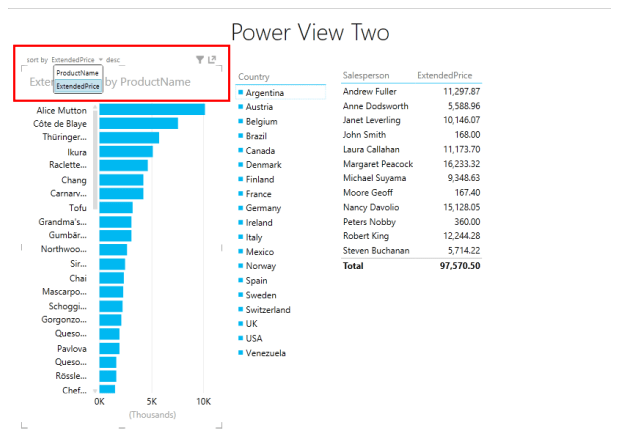Click the pop-out chart icon
The image size is (618, 447).
point(213,60)
